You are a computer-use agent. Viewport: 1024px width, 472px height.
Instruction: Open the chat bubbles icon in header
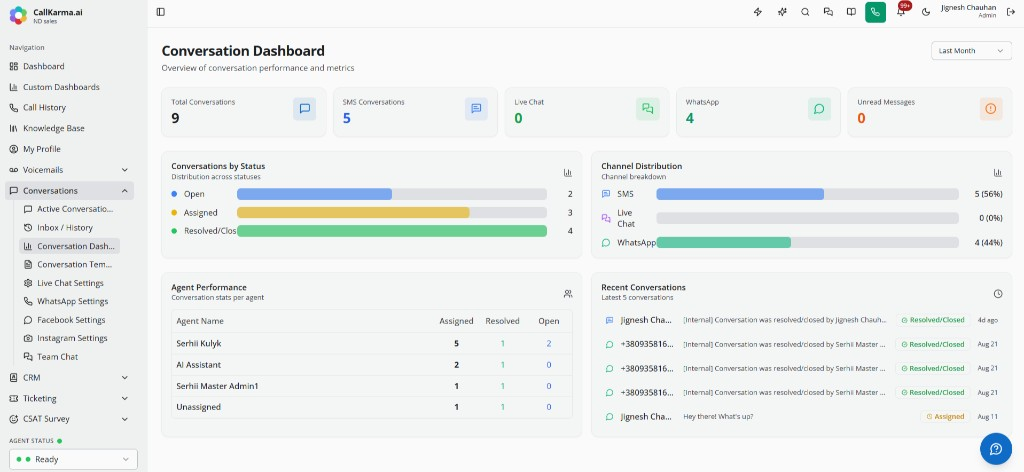[828, 12]
